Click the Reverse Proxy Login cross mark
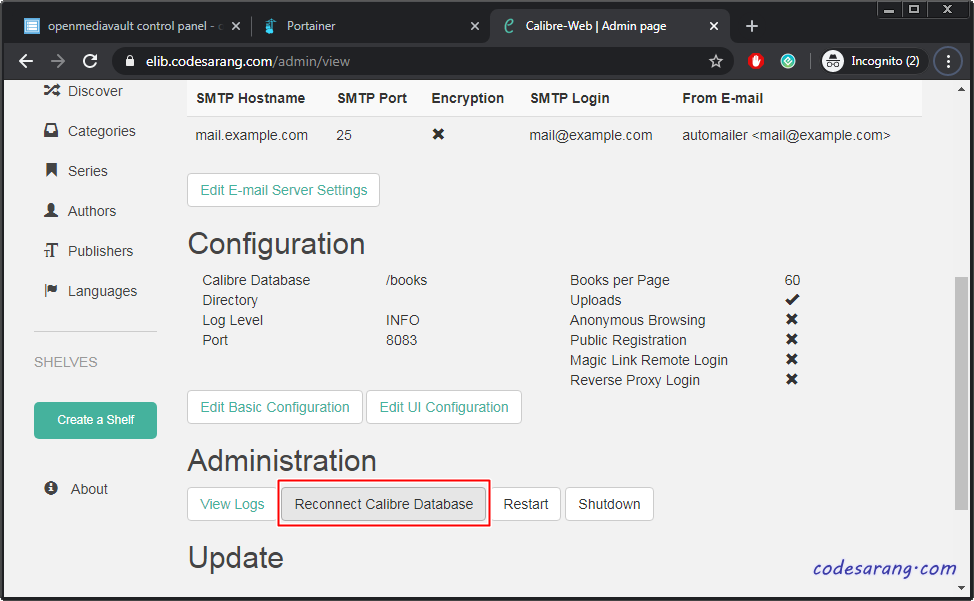The image size is (974, 601). 791,379
